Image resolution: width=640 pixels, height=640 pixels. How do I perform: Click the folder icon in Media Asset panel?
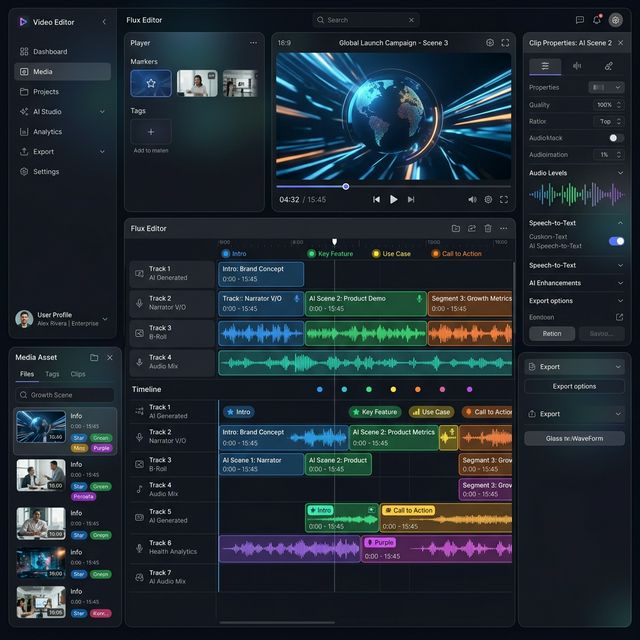(94, 357)
